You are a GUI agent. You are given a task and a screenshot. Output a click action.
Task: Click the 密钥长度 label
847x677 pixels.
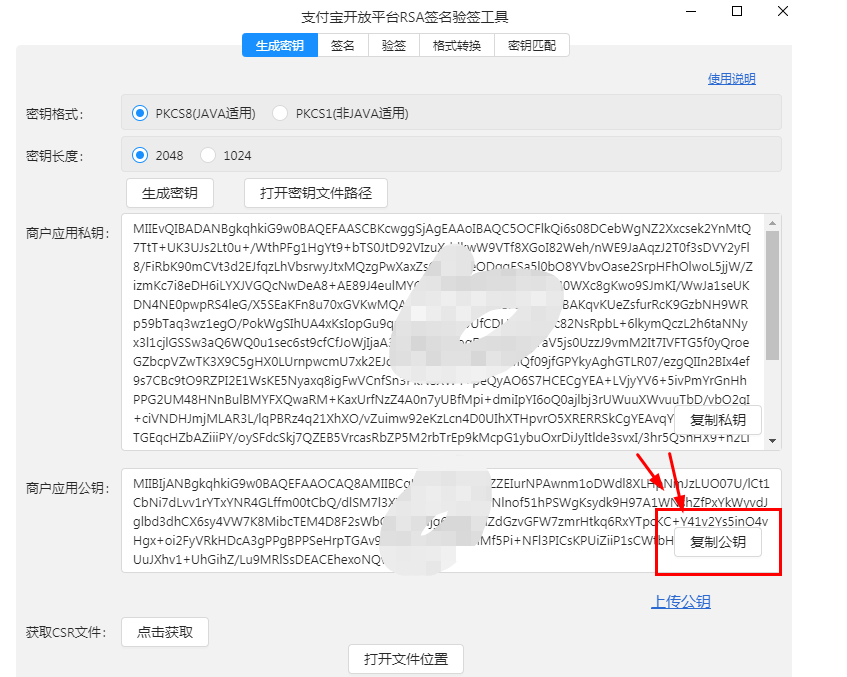point(55,156)
